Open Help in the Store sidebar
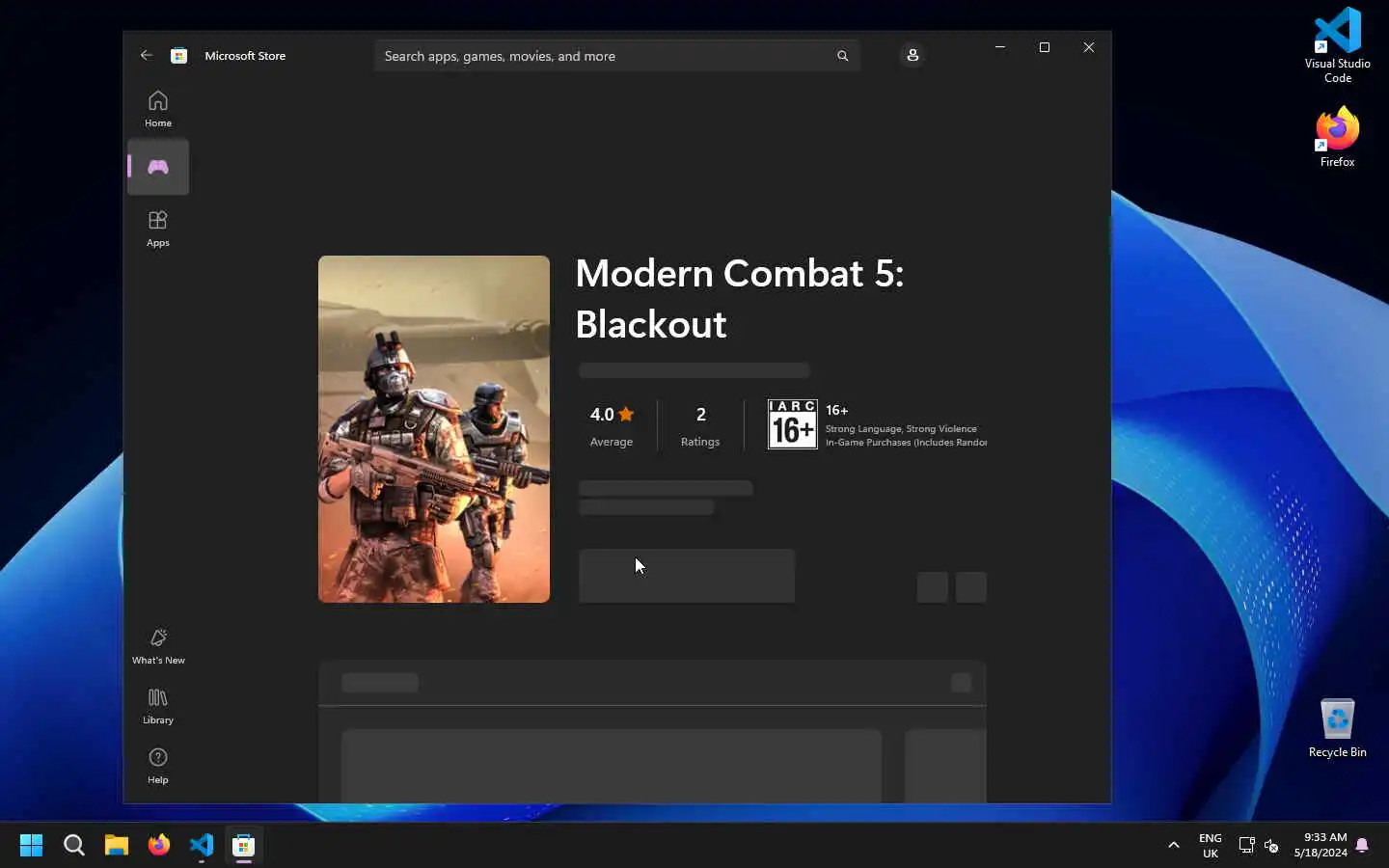Screen dimensions: 1389x868 click(158, 766)
